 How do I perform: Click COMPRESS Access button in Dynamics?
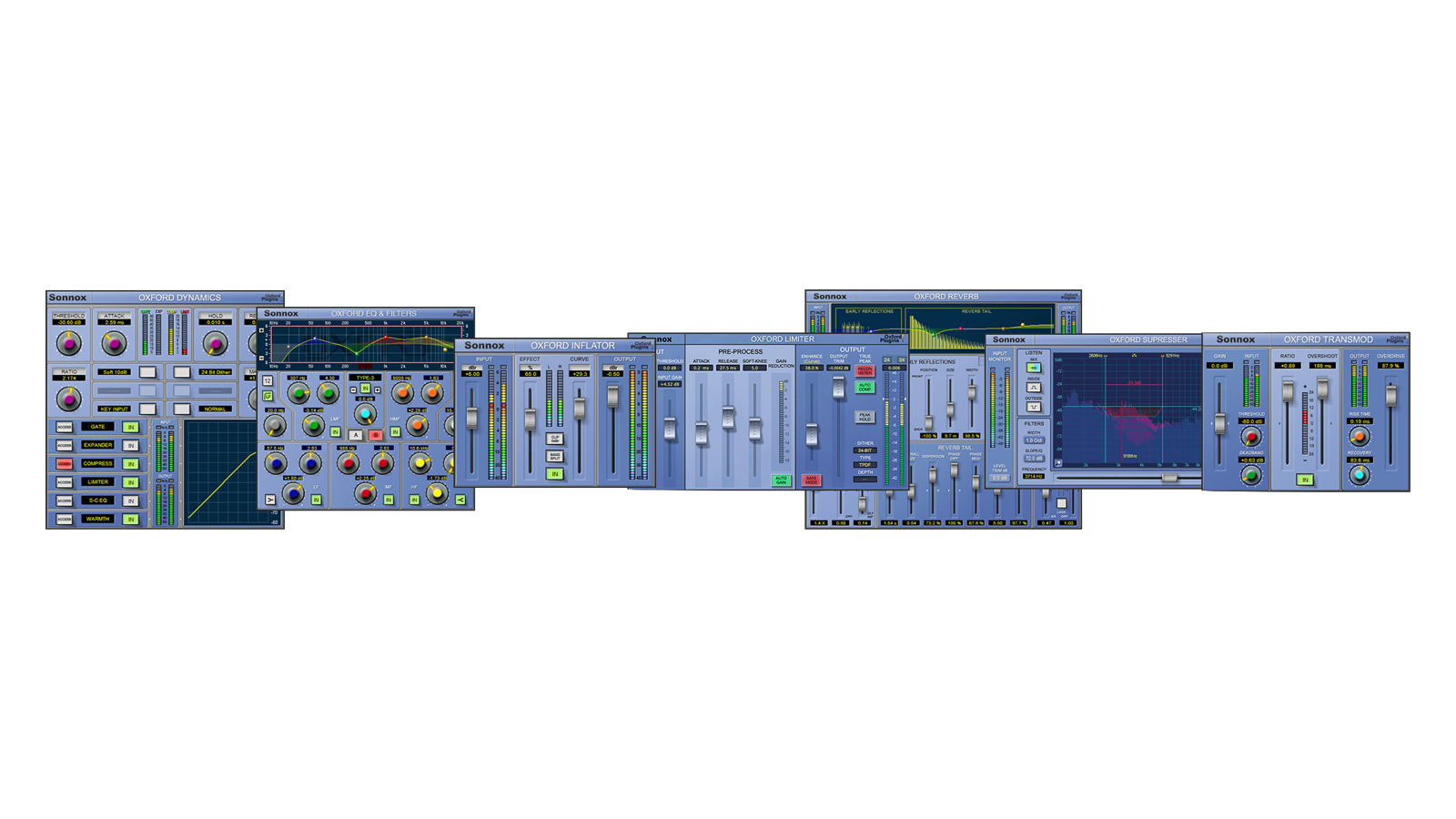point(64,464)
